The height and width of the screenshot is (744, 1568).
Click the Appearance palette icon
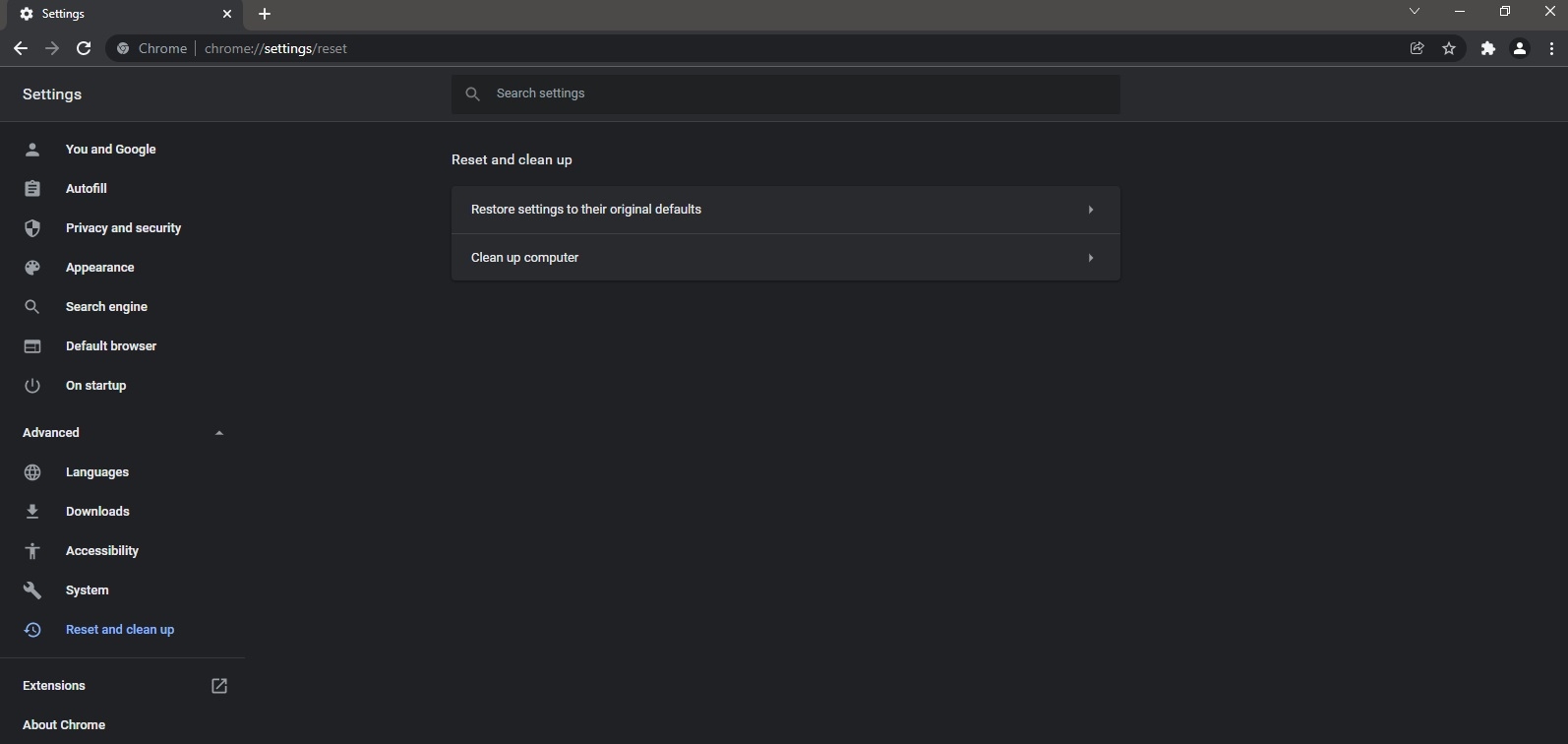[x=32, y=268]
